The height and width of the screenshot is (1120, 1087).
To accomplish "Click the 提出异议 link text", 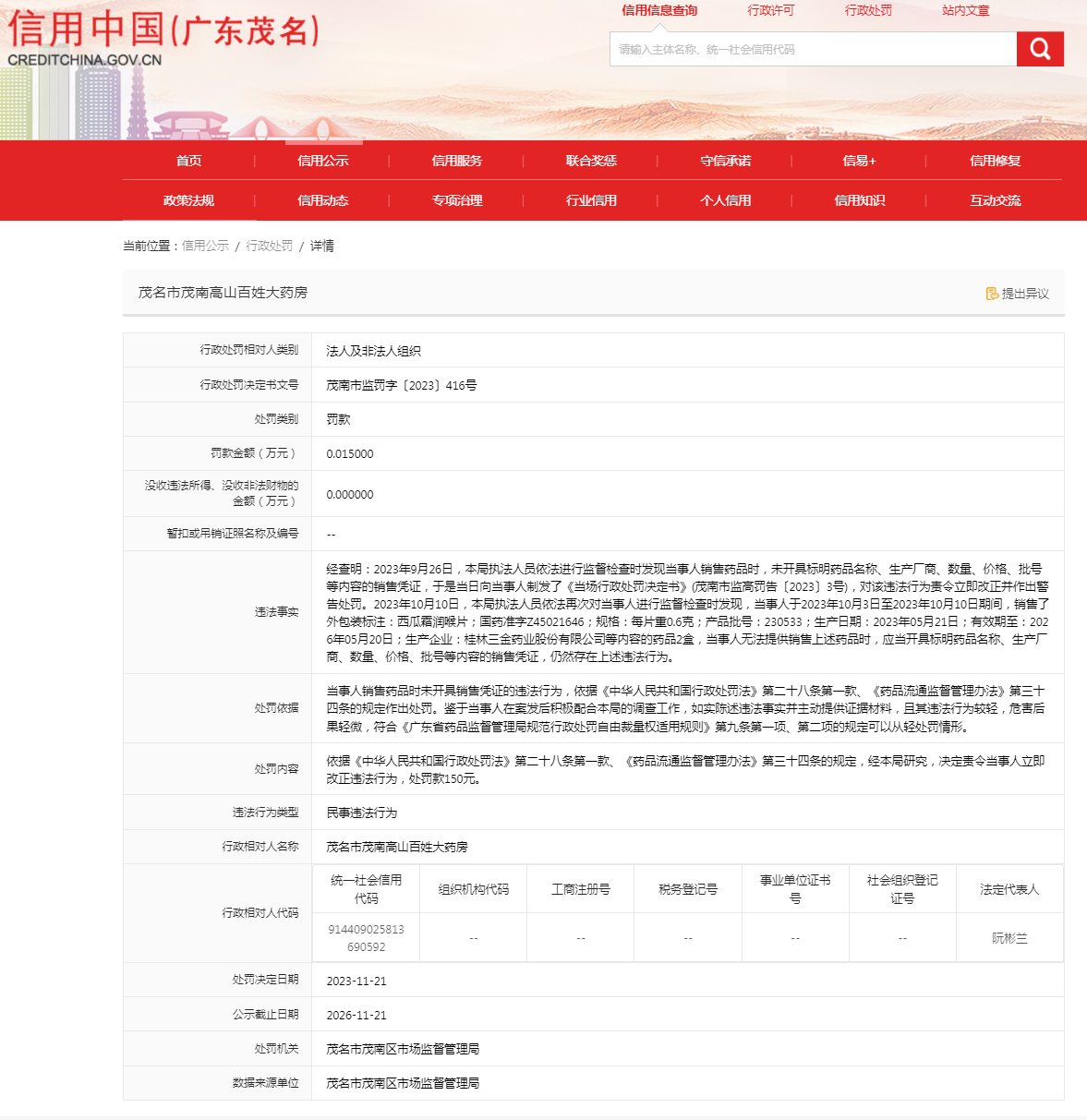I will click(x=1025, y=294).
